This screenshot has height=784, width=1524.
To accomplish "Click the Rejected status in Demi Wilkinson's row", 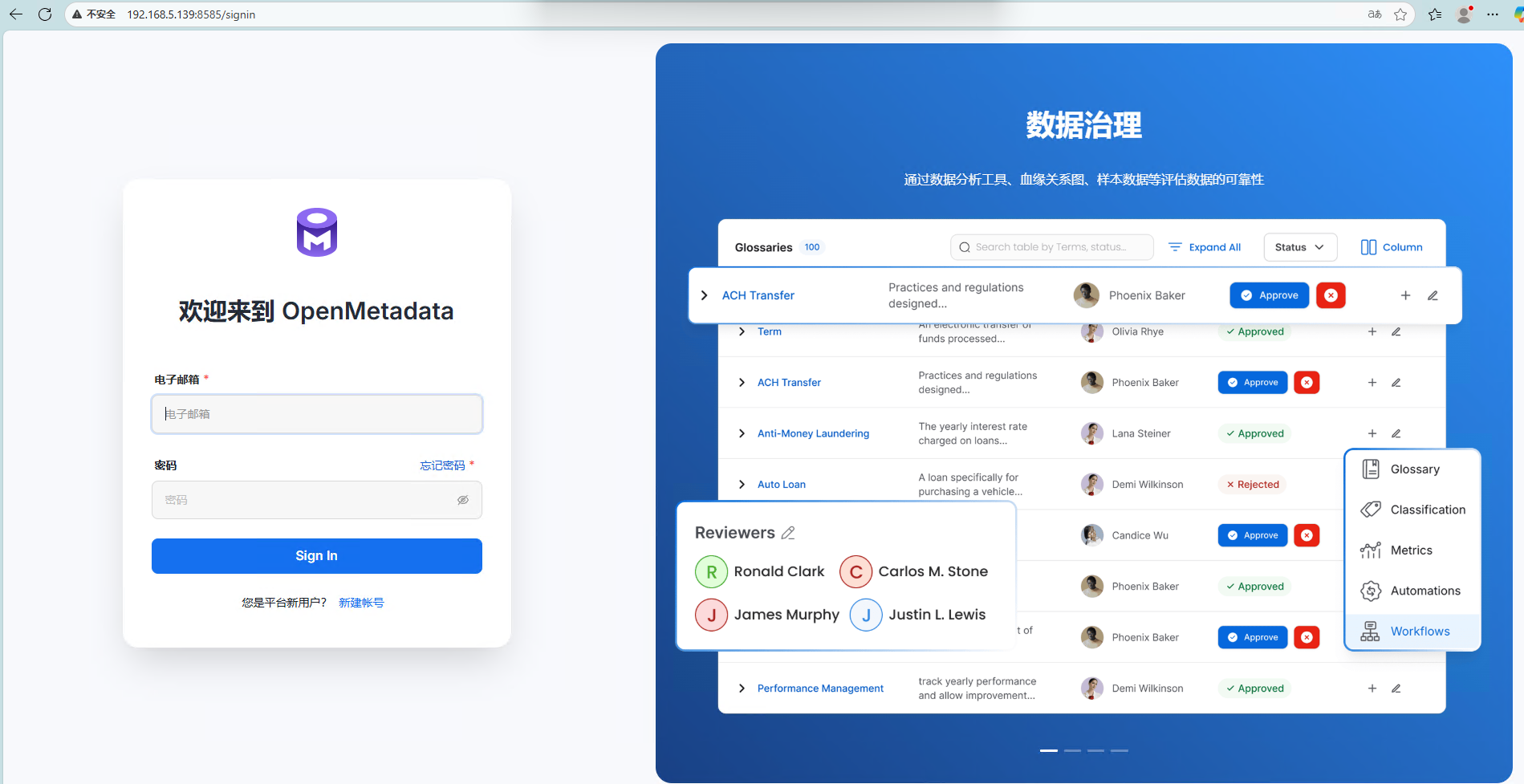I will [x=1253, y=485].
